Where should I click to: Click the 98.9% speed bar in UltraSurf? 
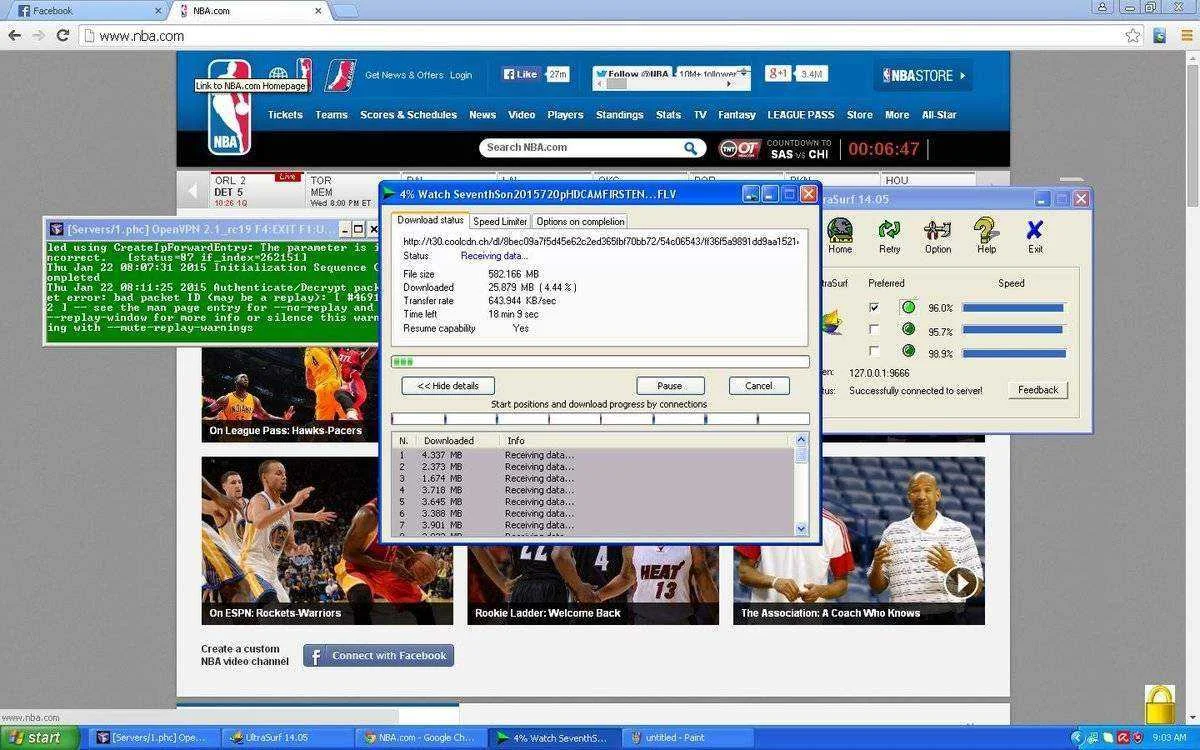(x=1014, y=353)
